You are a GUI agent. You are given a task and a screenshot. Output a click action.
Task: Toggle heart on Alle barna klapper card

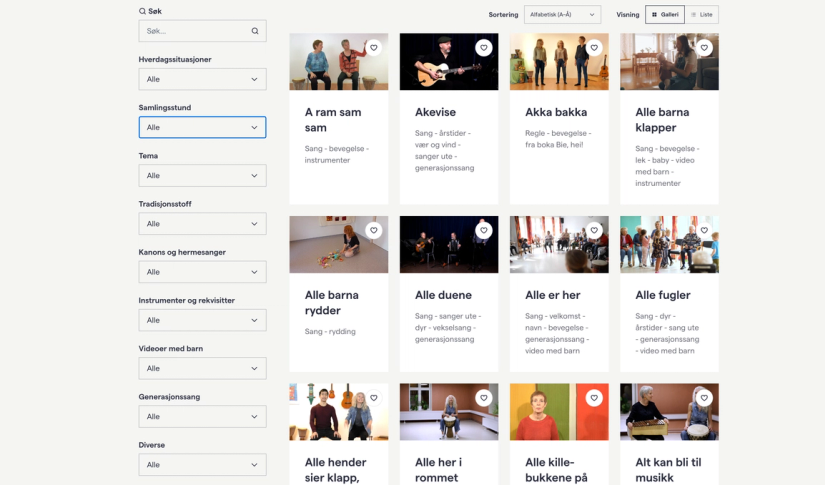coord(704,48)
